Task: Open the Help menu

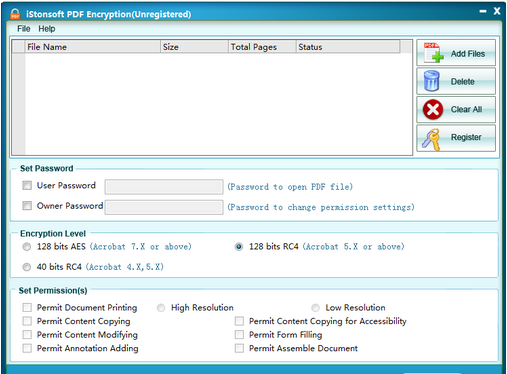Action: [47, 29]
